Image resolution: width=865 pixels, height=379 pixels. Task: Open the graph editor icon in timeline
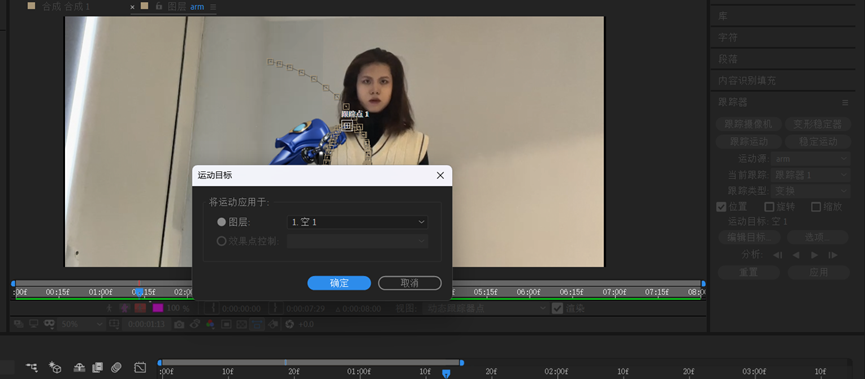pos(140,367)
